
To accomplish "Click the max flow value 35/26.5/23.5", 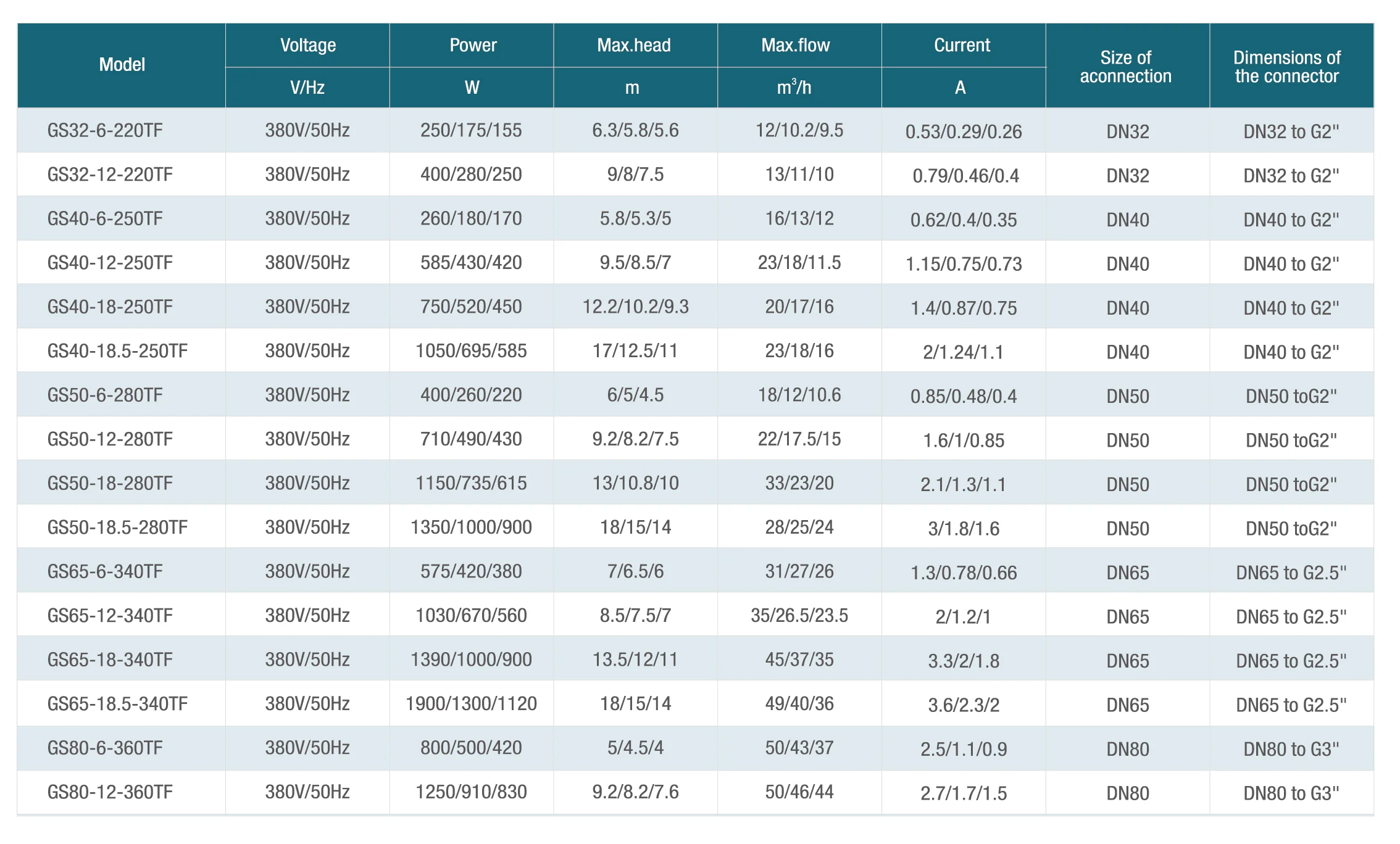I will coord(799,616).
